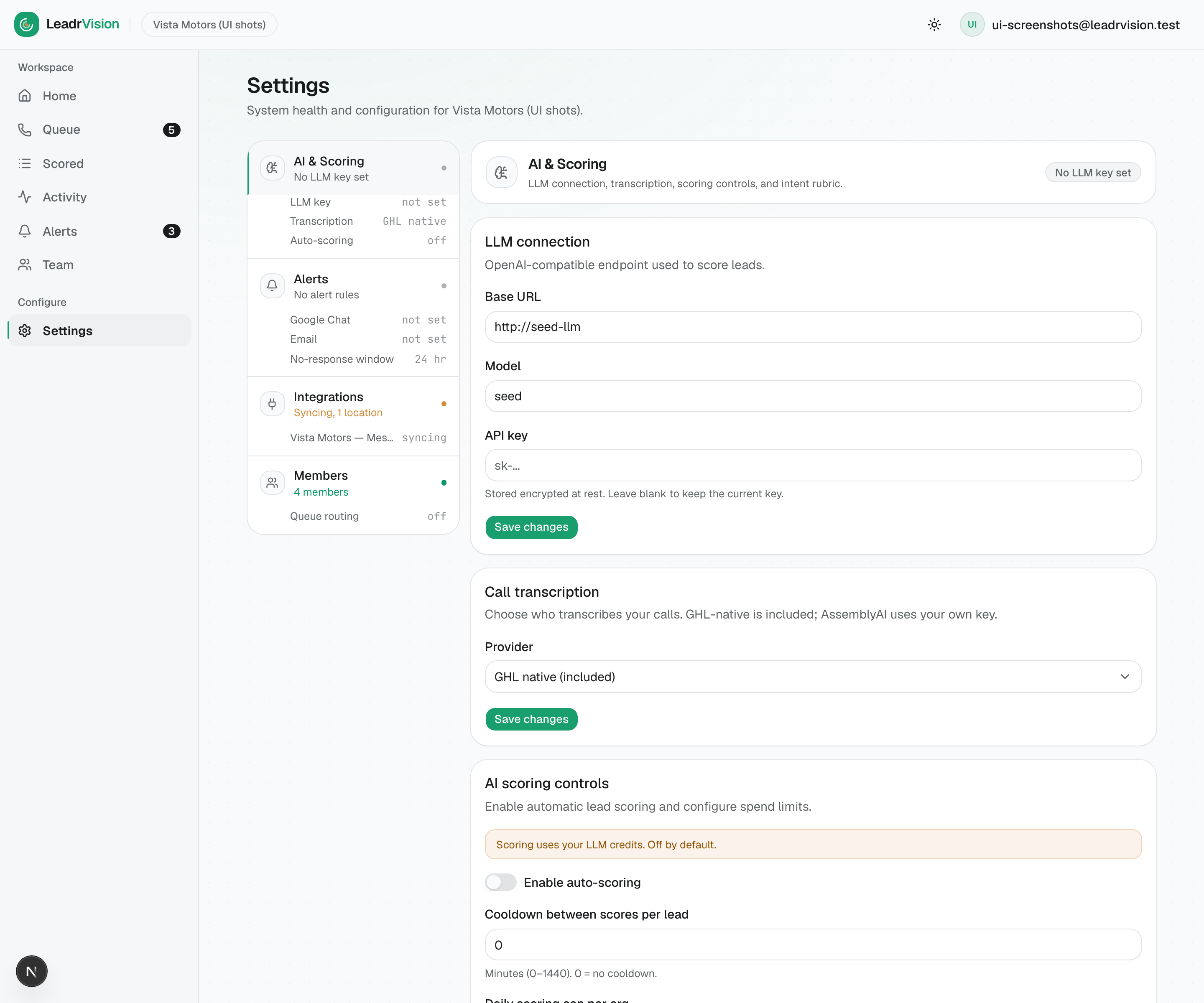The image size is (1204, 1003).
Task: Select the Integrations settings section
Action: [353, 404]
